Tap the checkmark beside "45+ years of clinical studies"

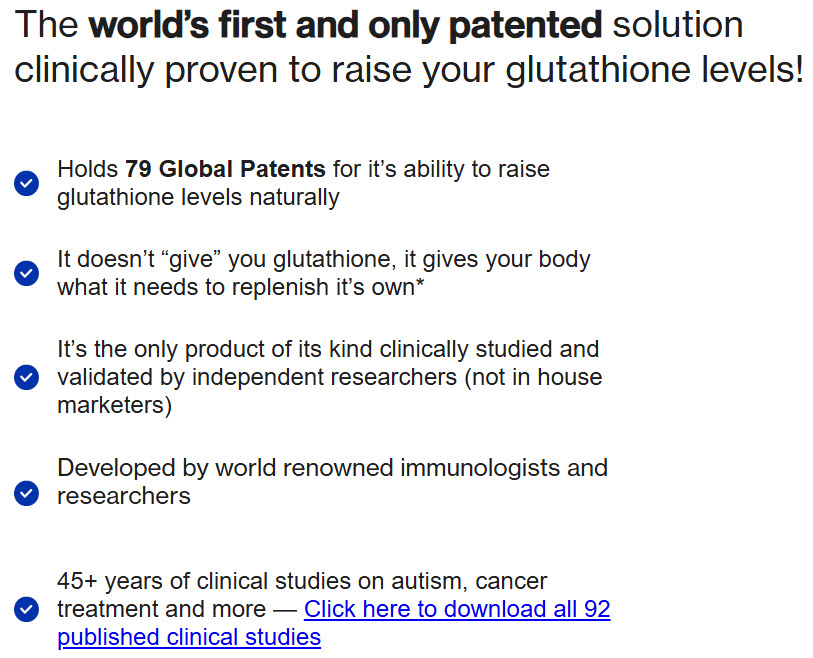(26, 609)
